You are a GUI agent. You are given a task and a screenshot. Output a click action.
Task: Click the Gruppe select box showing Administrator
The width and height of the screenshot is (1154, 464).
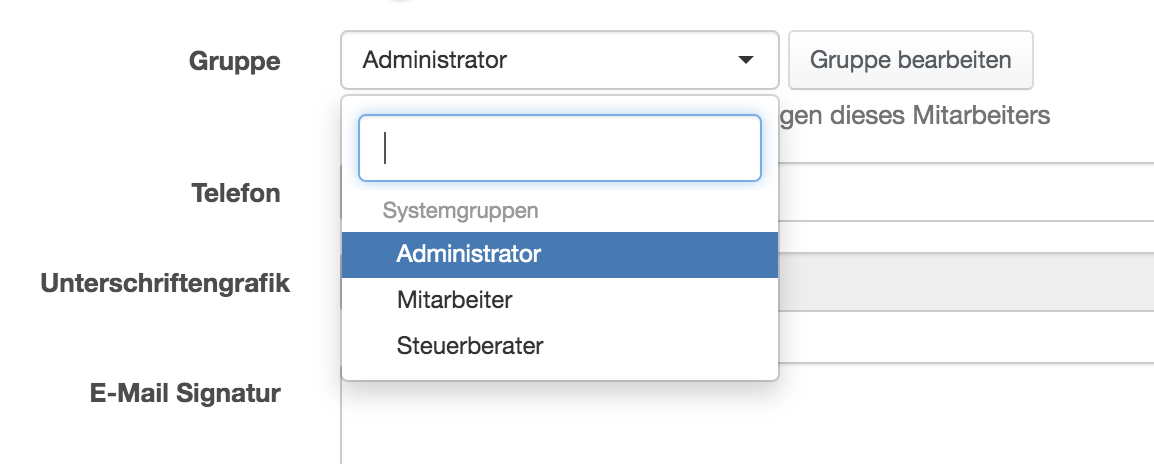coord(540,60)
